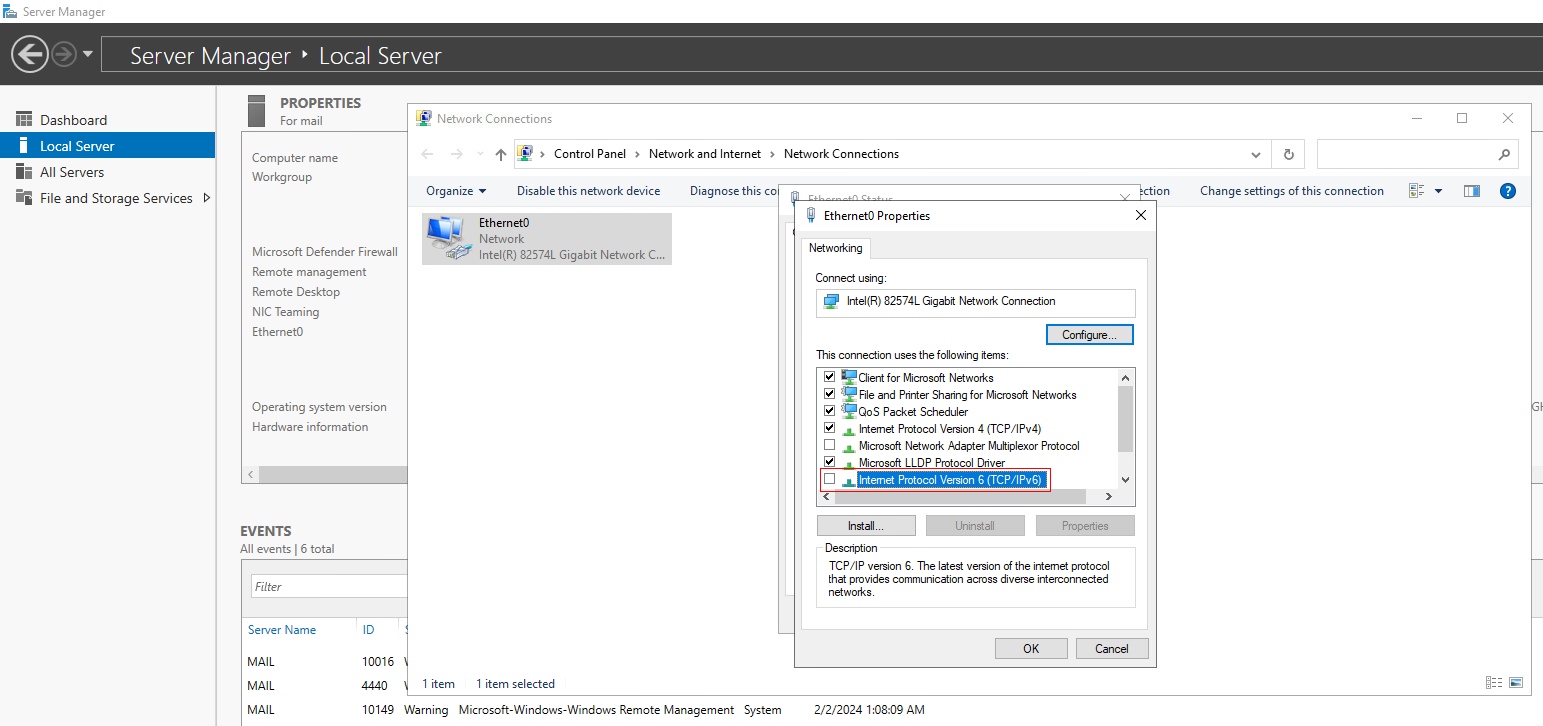Open recent locations dropdown chevron
This screenshot has height=726, width=1543.
click(481, 155)
